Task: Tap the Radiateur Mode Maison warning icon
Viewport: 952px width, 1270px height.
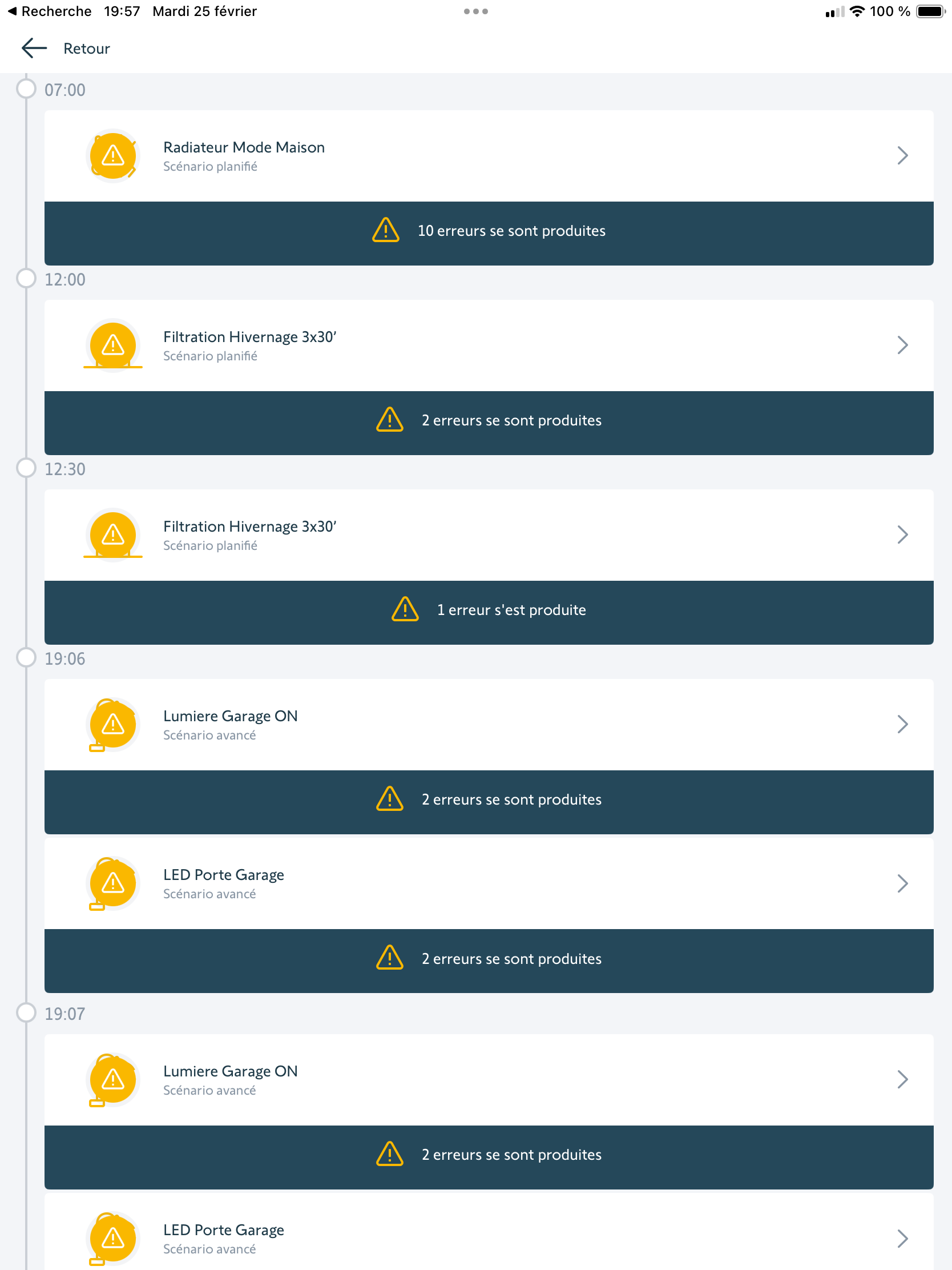Action: click(x=113, y=155)
